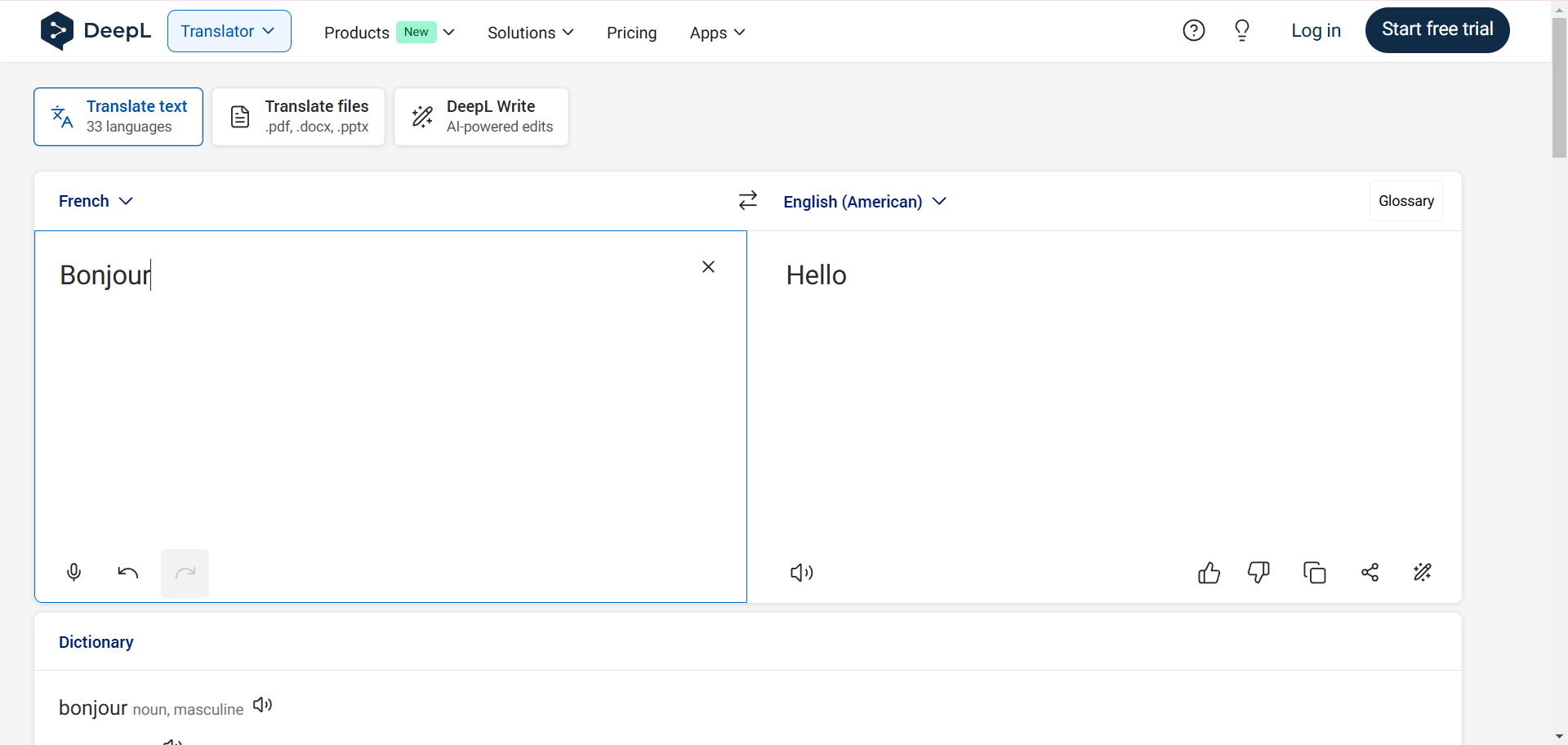This screenshot has width=1568, height=745.
Task: Switch to the Translate files tab
Action: click(299, 117)
